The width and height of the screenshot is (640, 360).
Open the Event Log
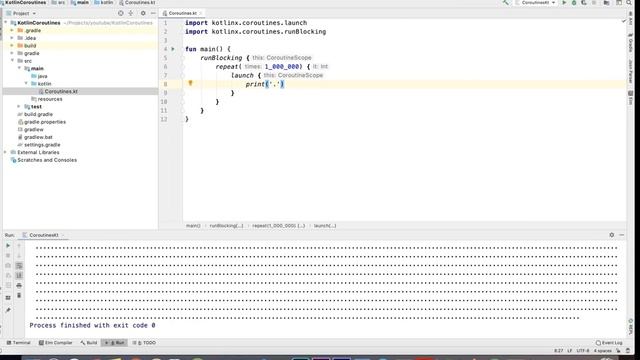point(609,343)
